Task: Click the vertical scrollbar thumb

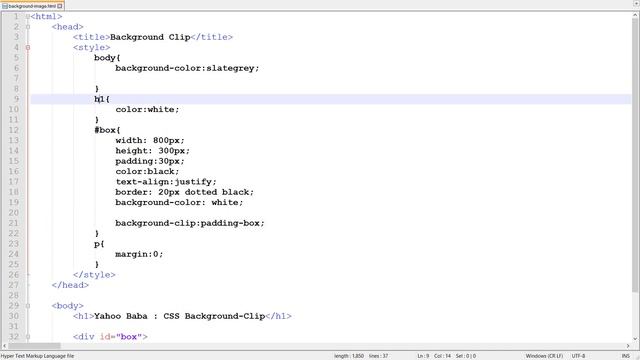Action: 635,155
